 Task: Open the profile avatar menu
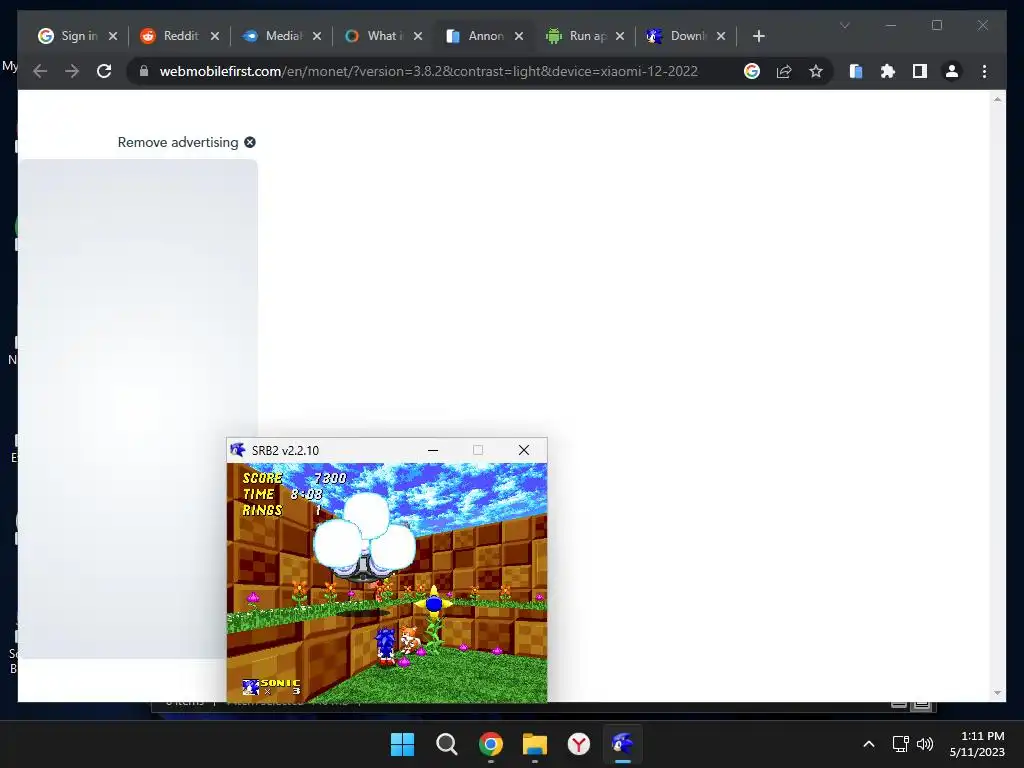click(x=952, y=71)
